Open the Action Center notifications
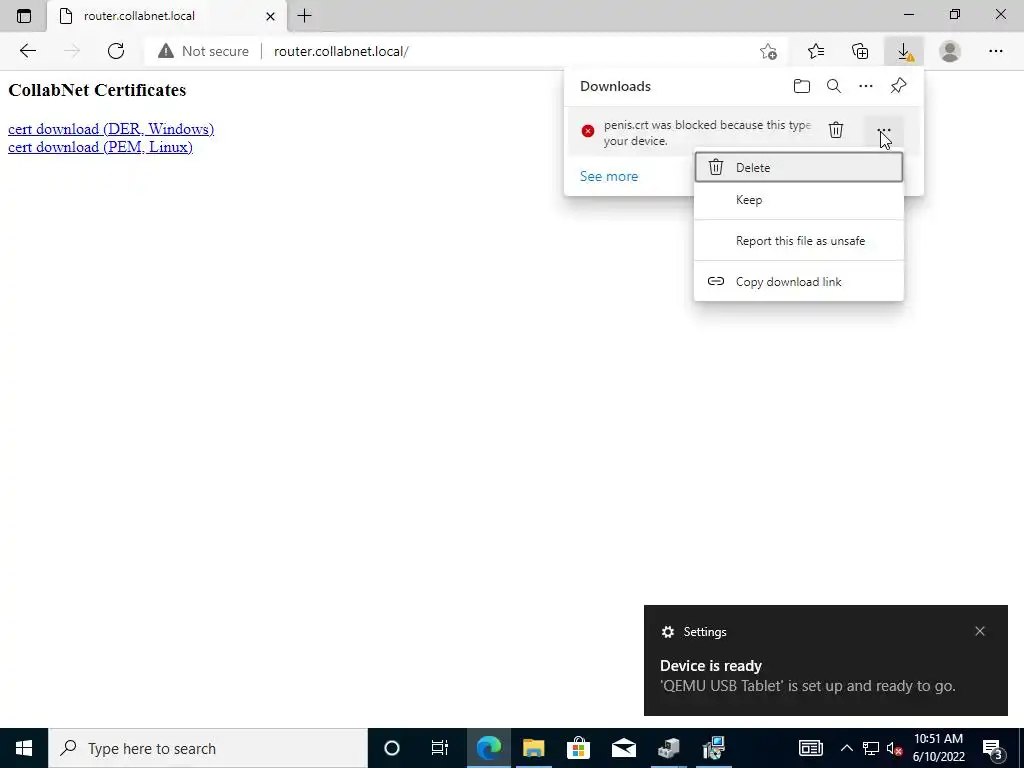The width and height of the screenshot is (1024, 768). pos(993,748)
